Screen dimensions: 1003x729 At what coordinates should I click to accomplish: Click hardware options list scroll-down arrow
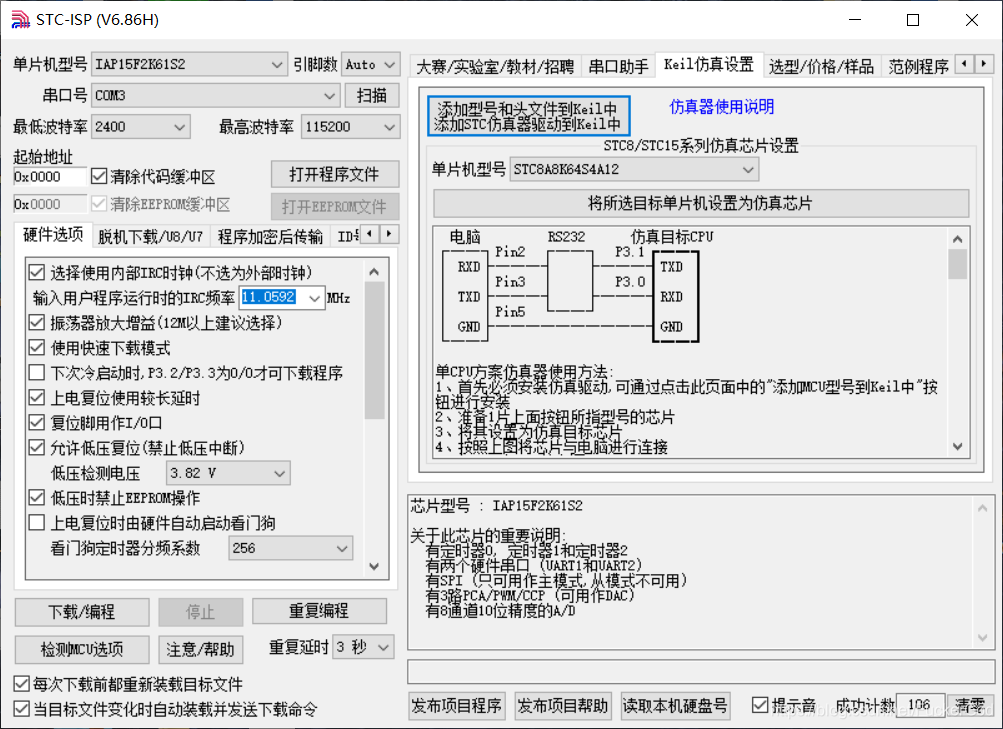pos(375,566)
